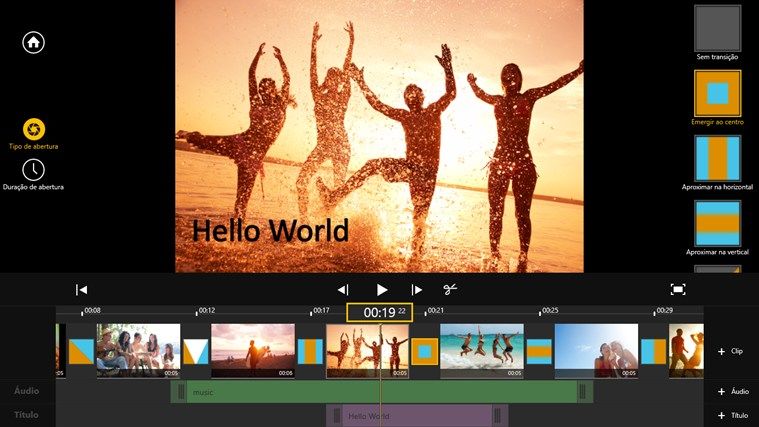
Task: Select the ocean jumping people clip
Action: [482, 351]
